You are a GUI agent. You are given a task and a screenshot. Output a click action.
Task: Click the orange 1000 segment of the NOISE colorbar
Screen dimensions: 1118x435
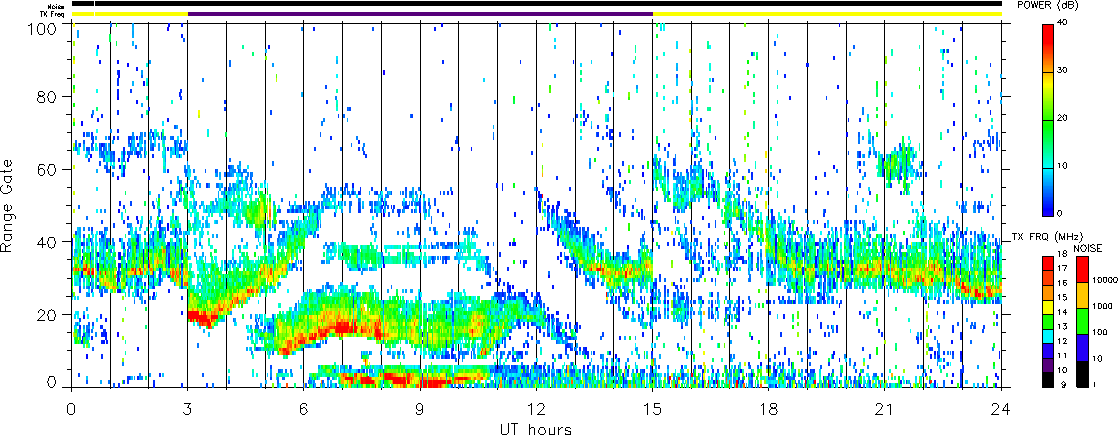tap(1082, 295)
